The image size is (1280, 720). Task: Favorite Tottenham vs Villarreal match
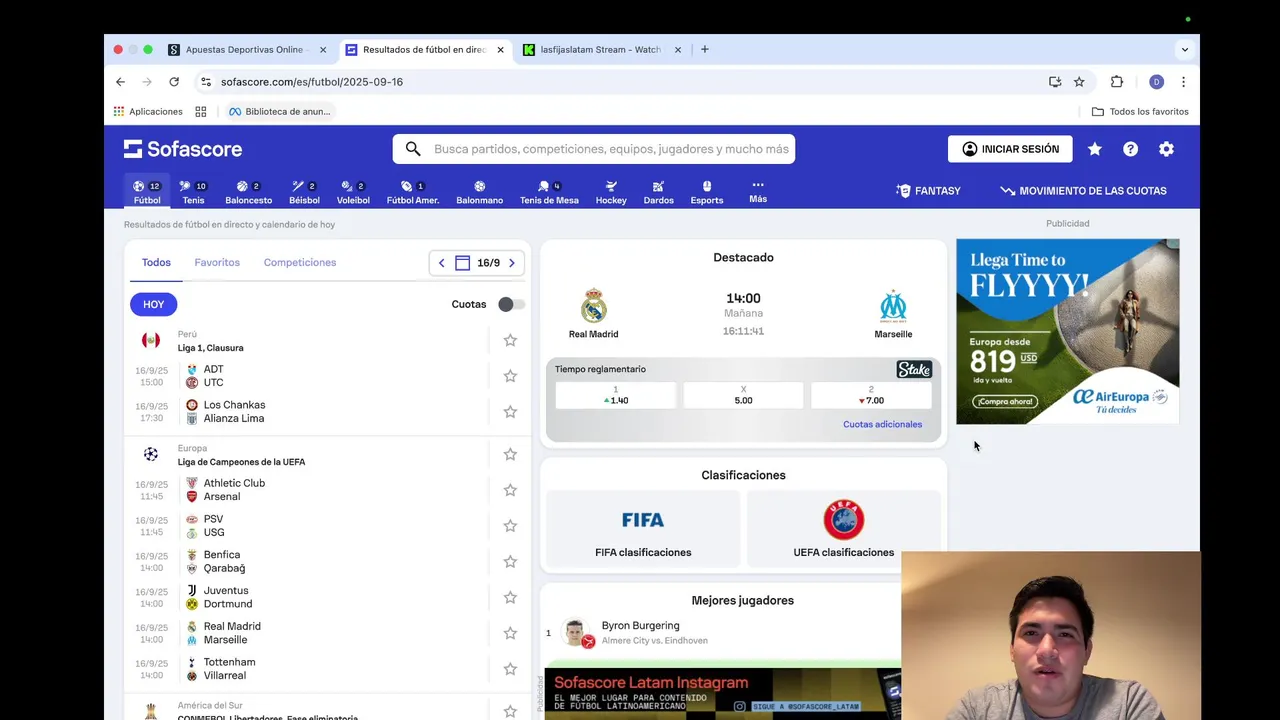(510, 669)
